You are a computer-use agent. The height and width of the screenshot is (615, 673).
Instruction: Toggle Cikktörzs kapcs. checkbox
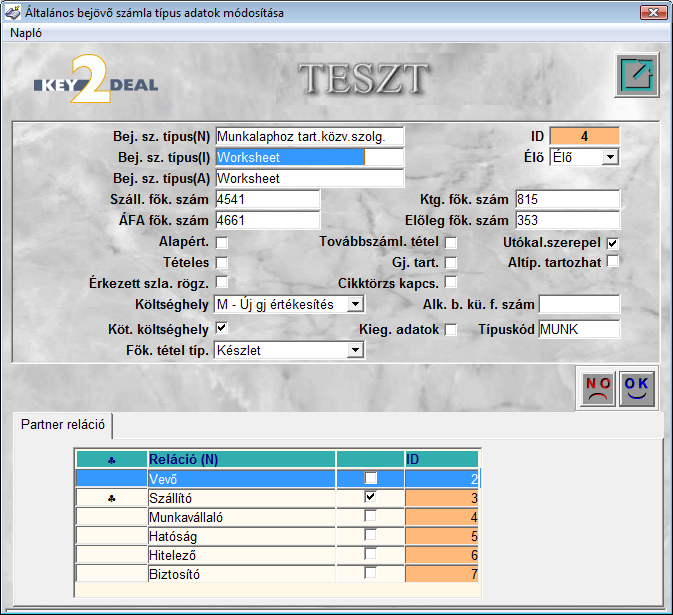451,282
